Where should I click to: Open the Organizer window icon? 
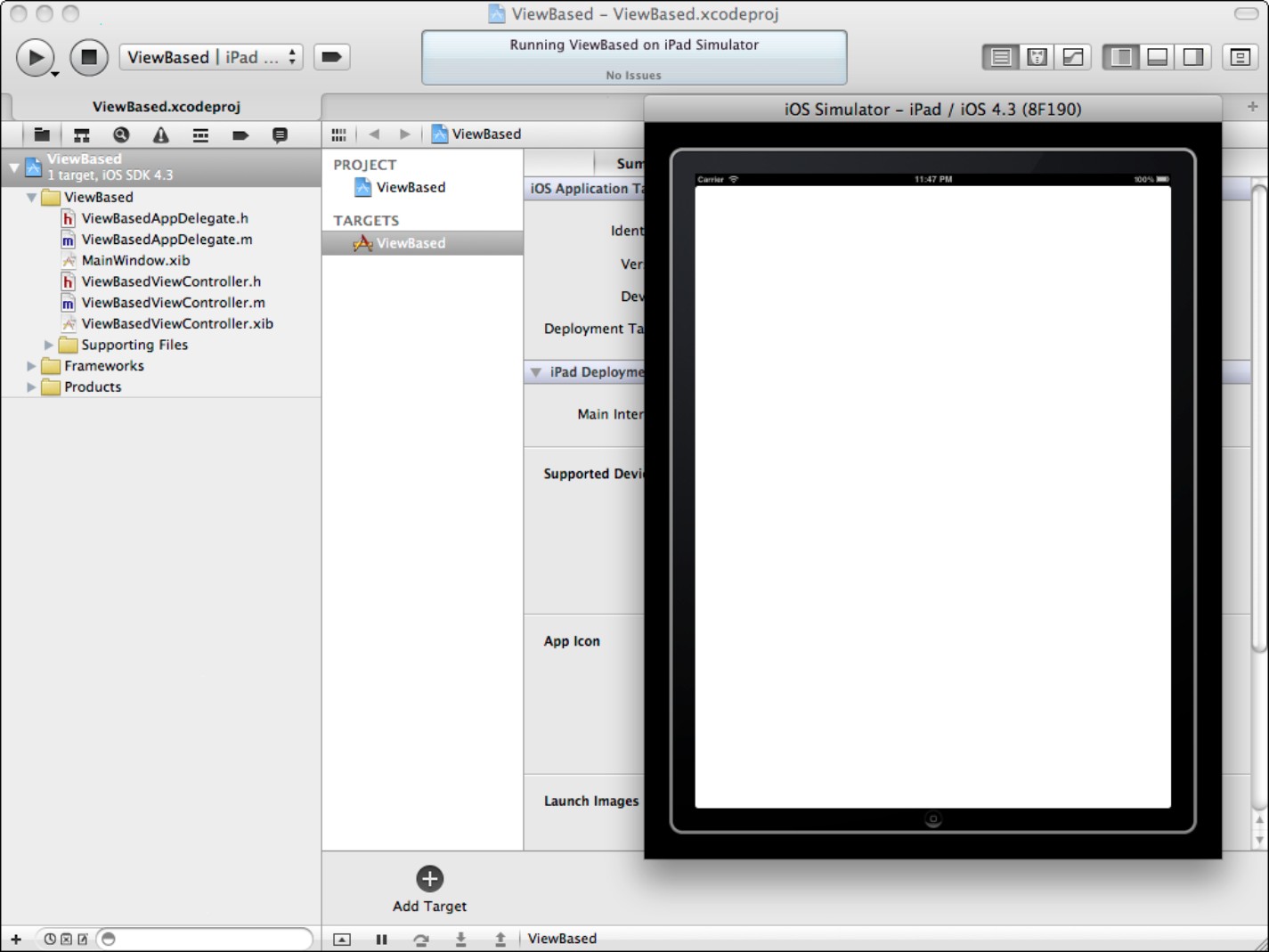coord(1240,57)
